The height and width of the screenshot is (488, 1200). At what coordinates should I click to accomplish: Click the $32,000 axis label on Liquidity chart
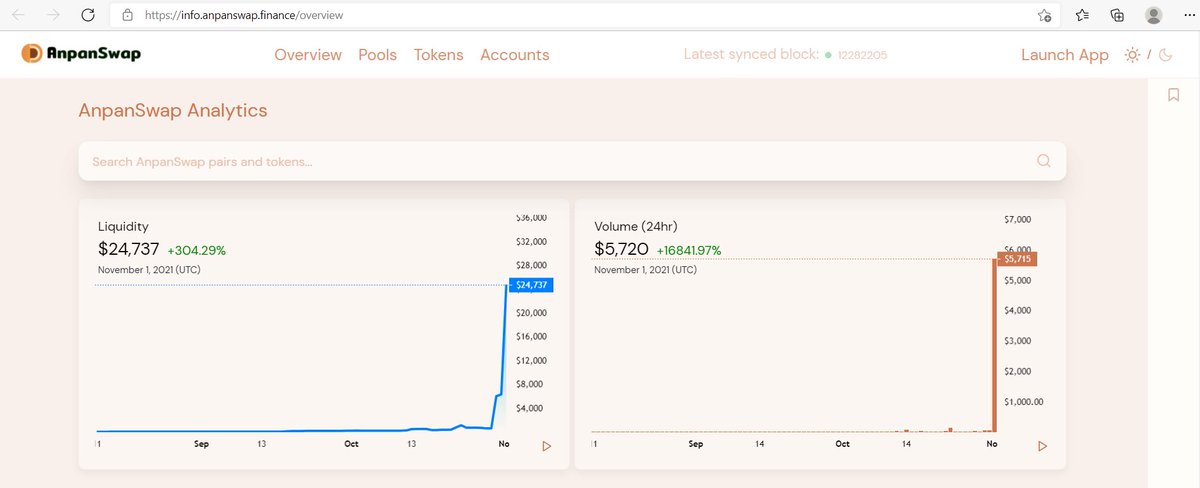pyautogui.click(x=531, y=241)
